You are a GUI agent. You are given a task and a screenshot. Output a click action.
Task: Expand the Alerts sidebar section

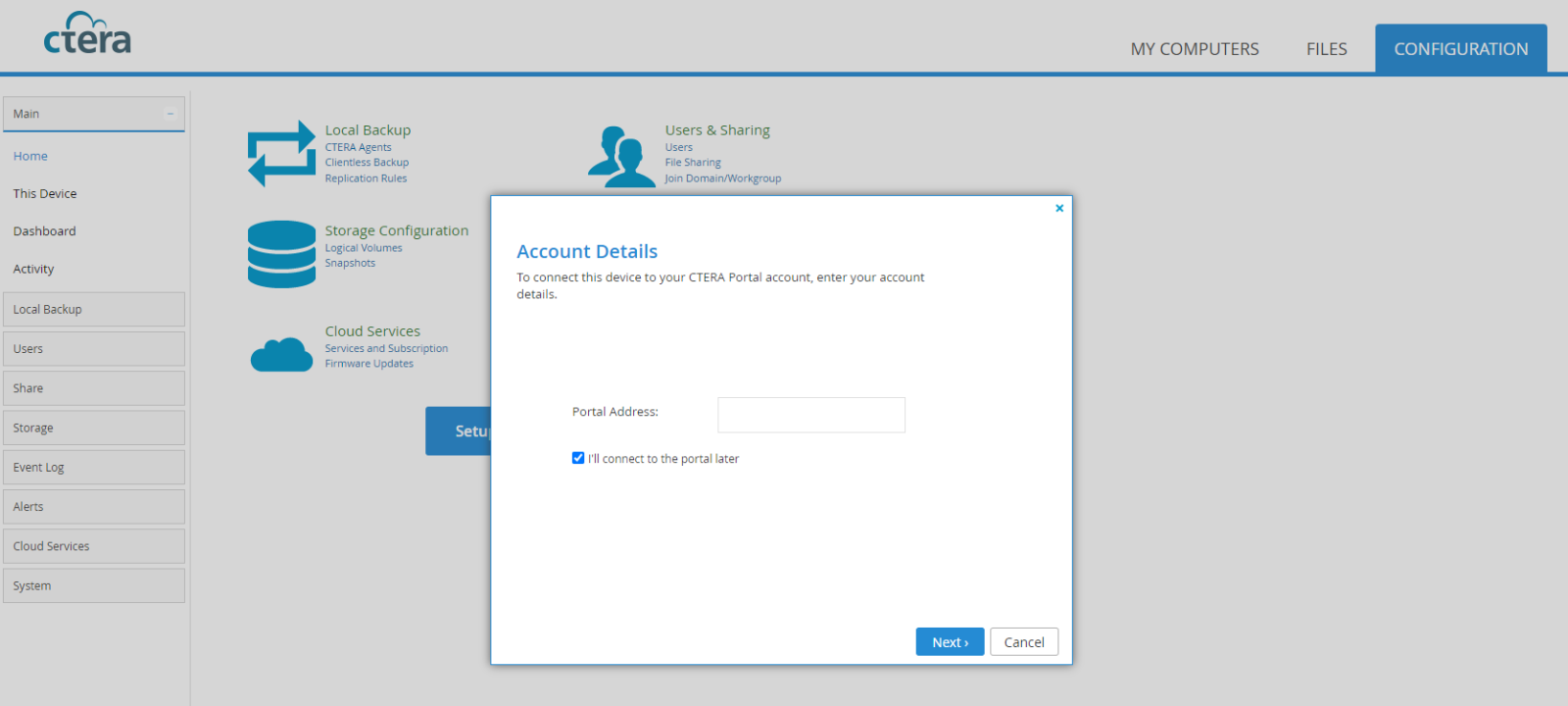click(x=94, y=507)
